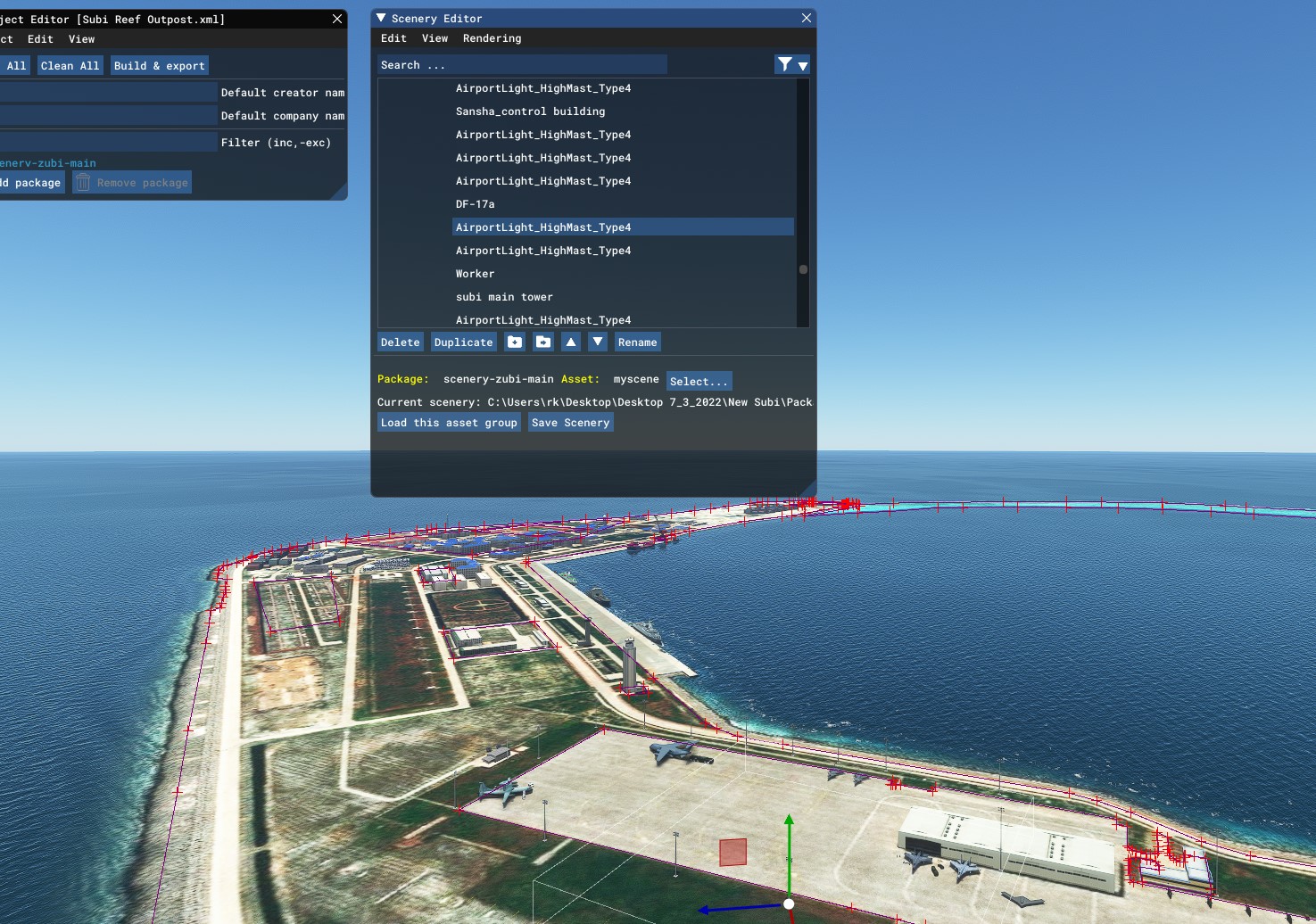This screenshot has height=924, width=1316.
Task: Click the asset Select... button
Action: (699, 381)
